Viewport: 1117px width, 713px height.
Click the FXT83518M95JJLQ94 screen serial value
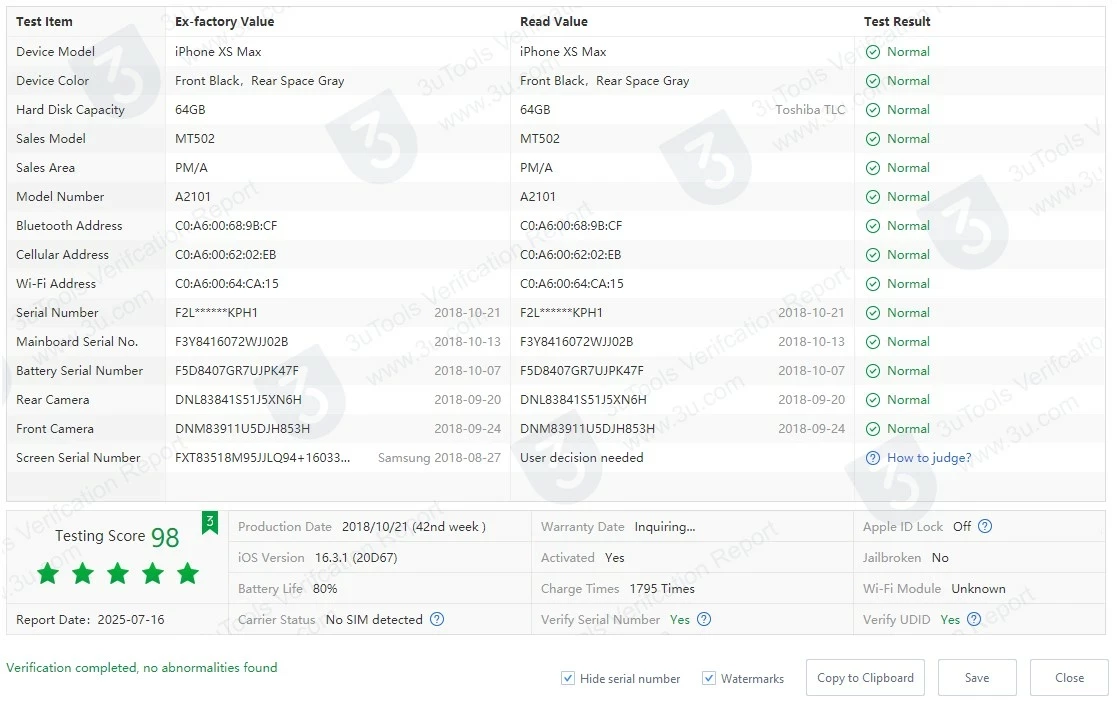tap(262, 457)
